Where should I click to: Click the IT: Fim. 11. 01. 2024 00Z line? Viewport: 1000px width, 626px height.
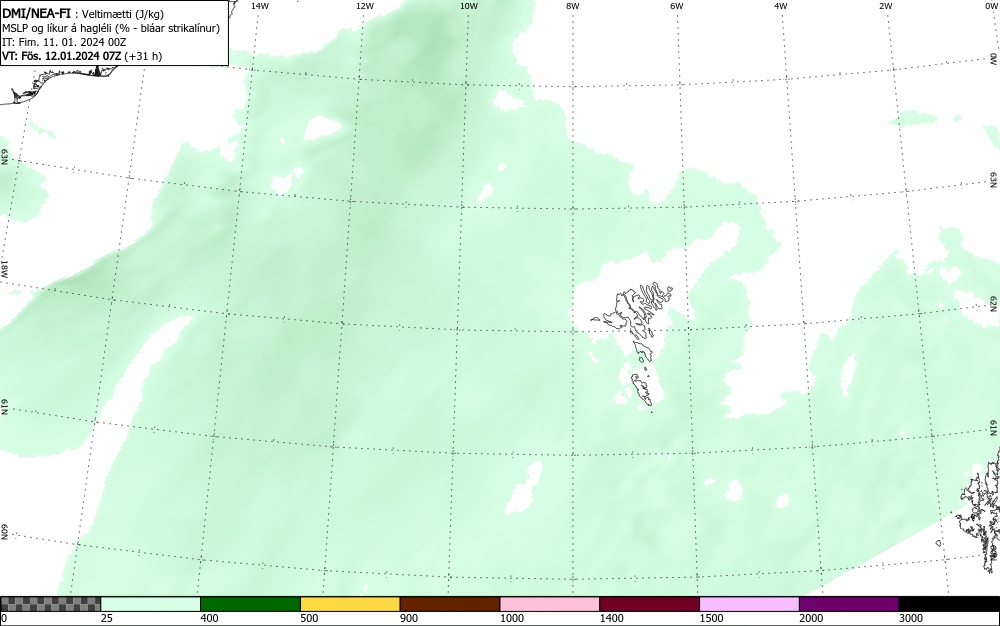[x=64, y=42]
